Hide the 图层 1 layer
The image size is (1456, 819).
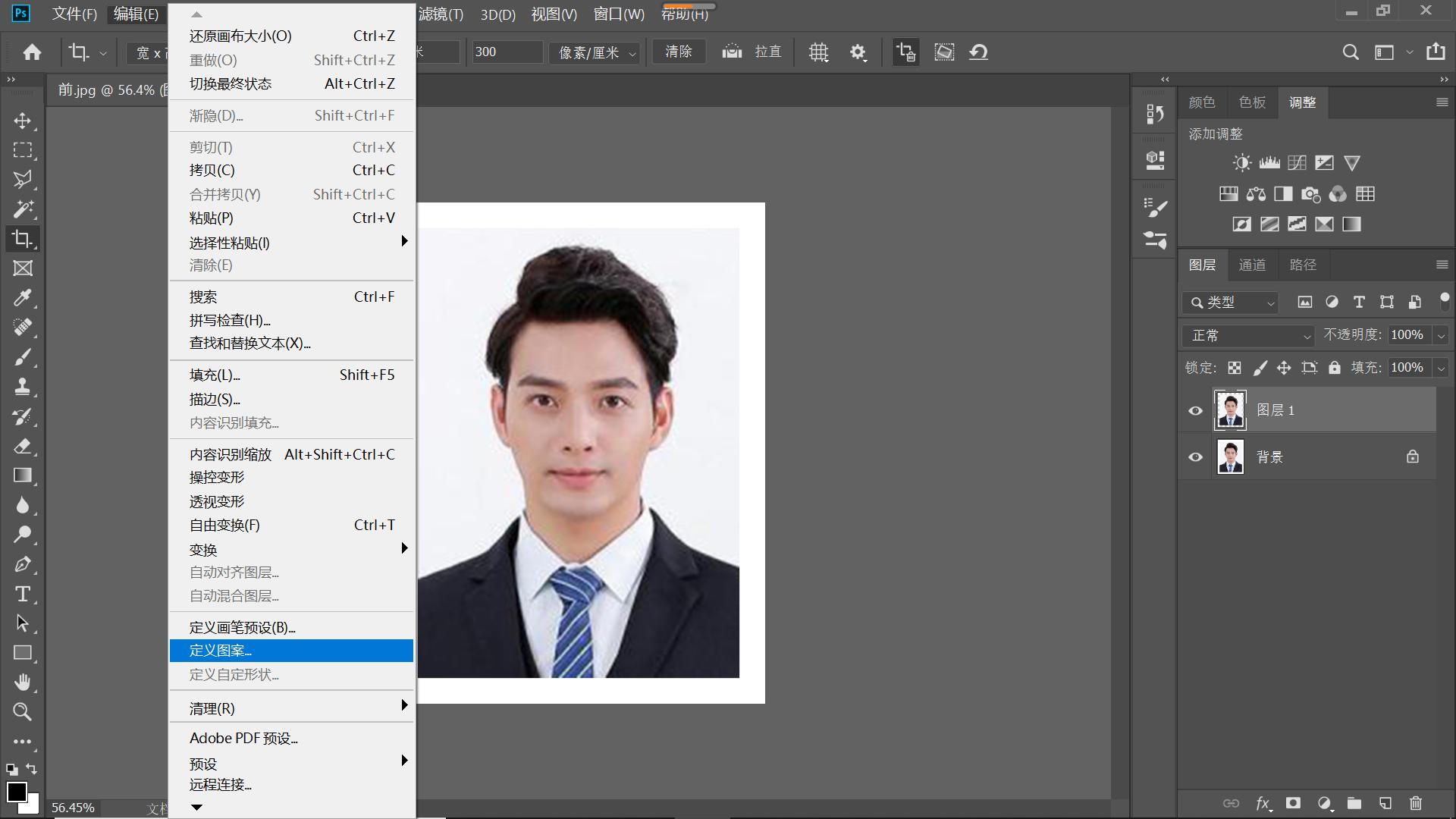click(1195, 411)
